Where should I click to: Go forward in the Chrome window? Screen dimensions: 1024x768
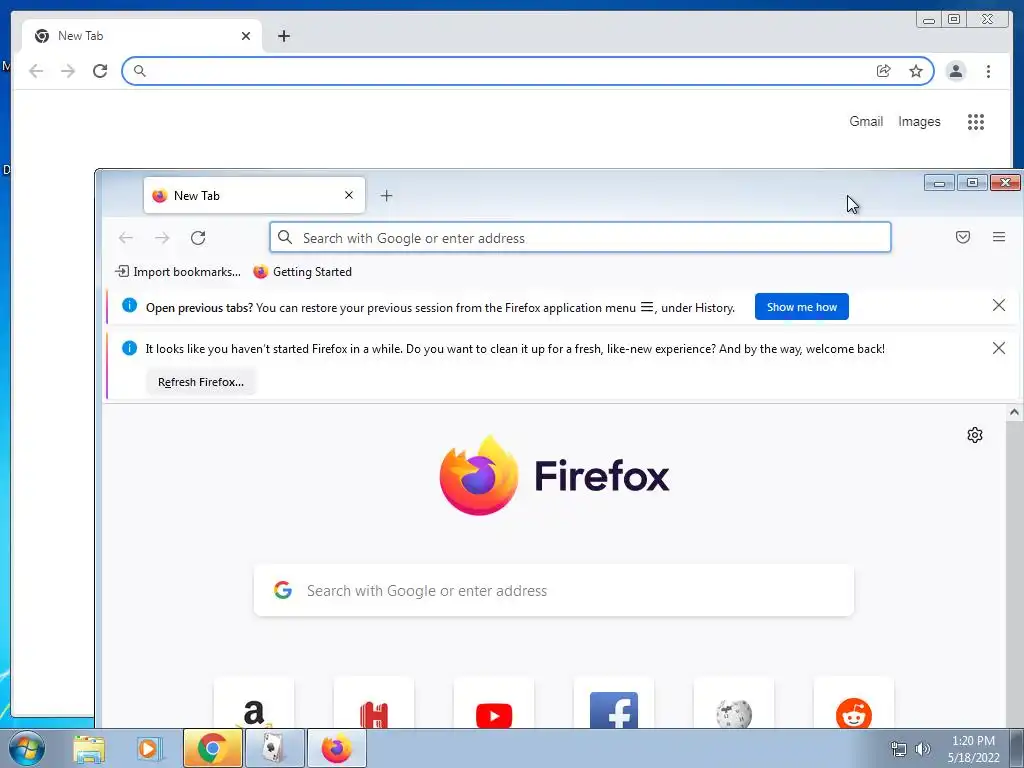(68, 71)
